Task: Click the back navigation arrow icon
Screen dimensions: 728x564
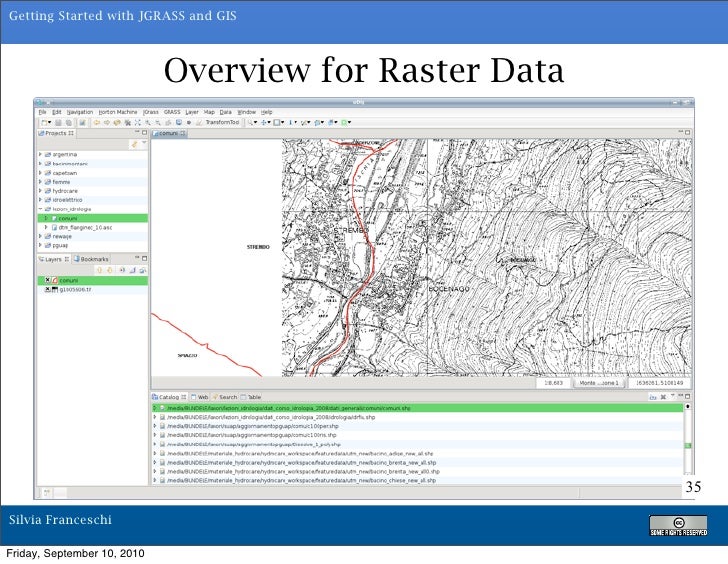Action: (97, 123)
